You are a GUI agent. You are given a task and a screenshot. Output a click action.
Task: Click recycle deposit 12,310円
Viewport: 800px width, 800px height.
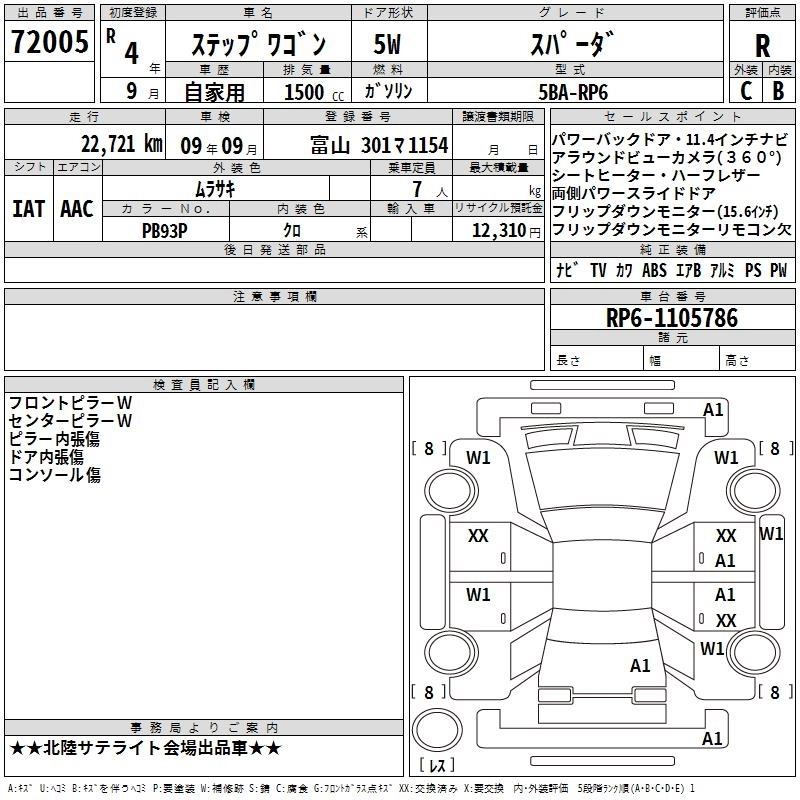tap(506, 231)
